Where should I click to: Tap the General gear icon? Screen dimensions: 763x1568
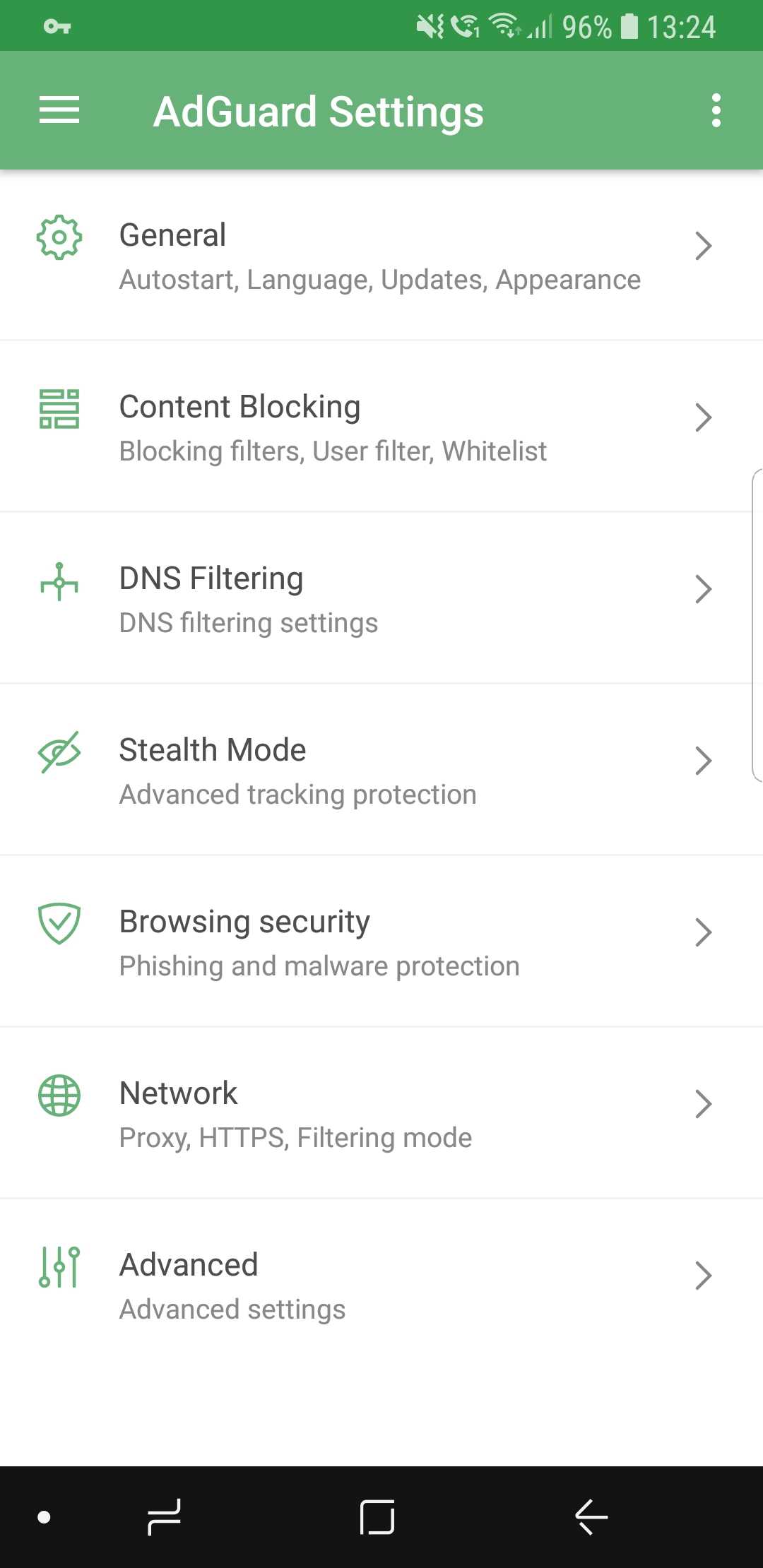pyautogui.click(x=59, y=237)
